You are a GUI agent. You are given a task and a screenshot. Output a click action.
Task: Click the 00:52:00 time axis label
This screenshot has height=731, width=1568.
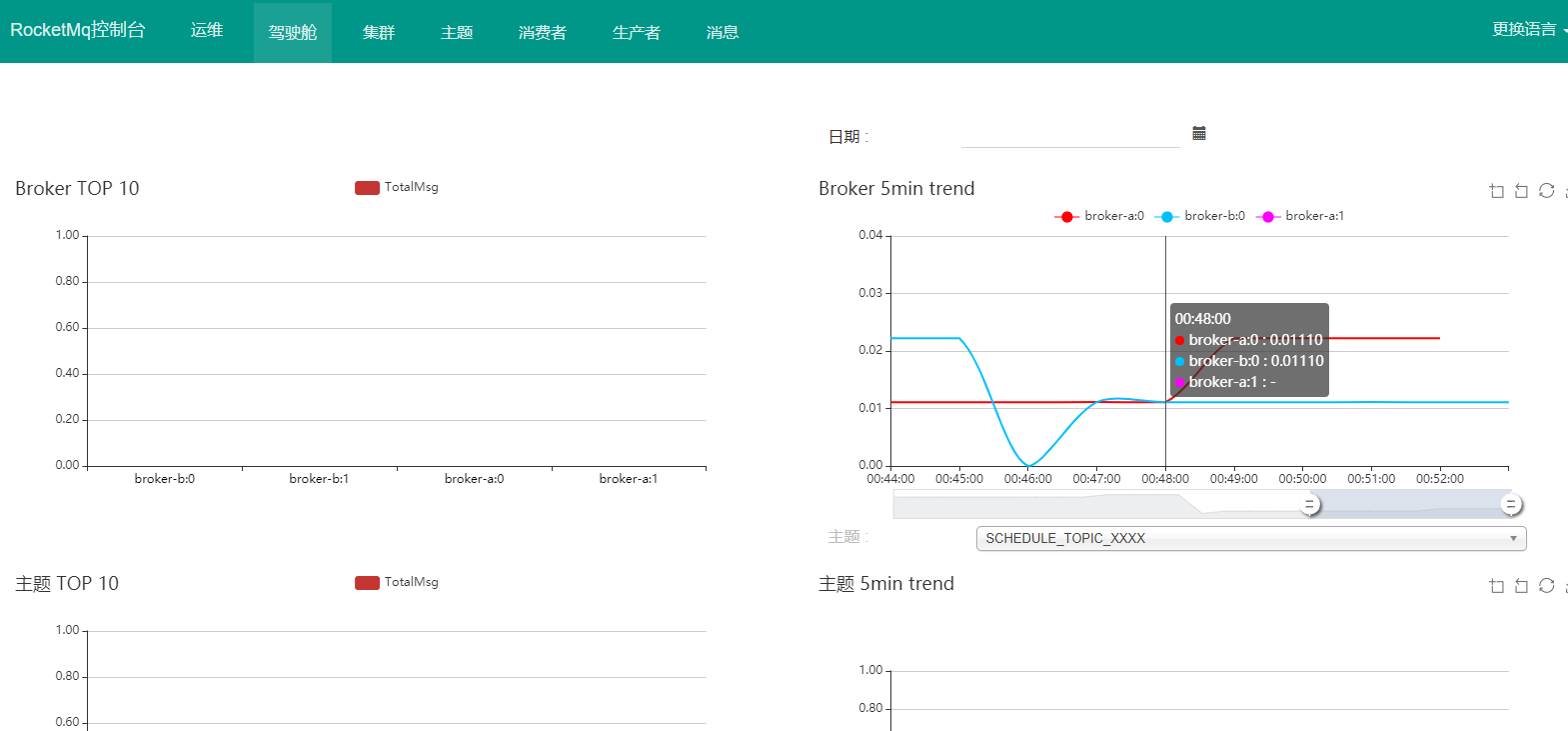click(1440, 479)
